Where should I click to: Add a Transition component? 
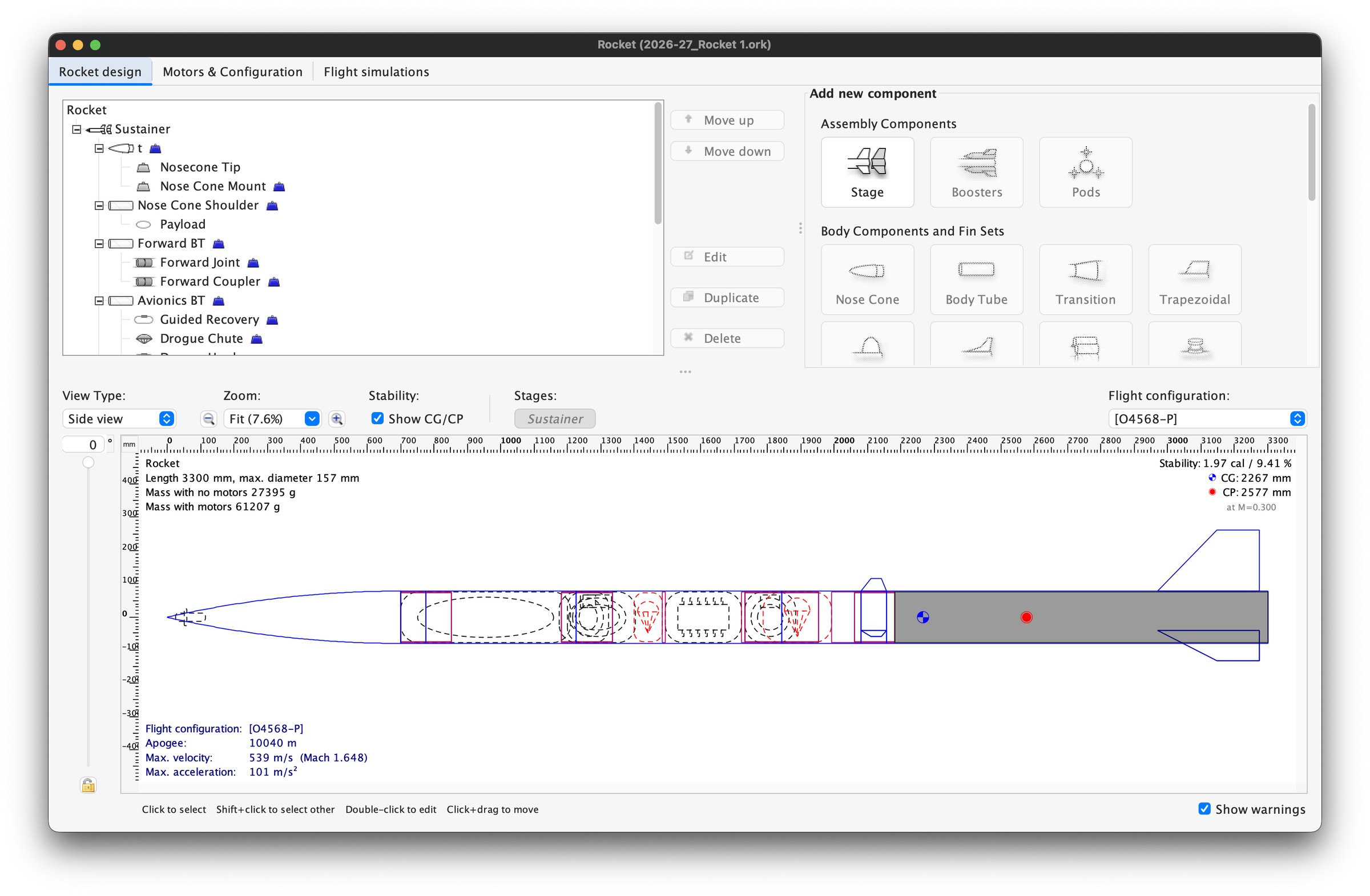click(x=1085, y=279)
